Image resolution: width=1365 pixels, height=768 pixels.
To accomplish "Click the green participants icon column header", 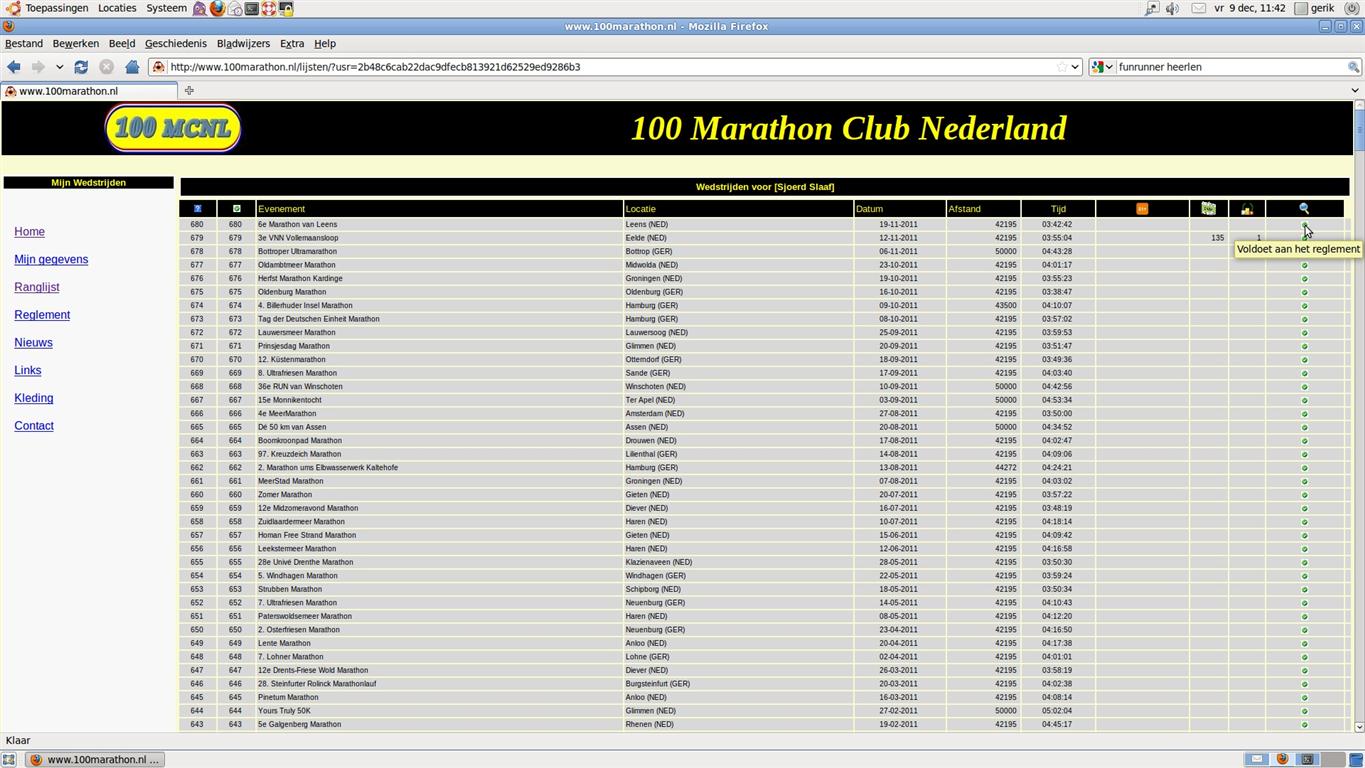I will 1209,209.
